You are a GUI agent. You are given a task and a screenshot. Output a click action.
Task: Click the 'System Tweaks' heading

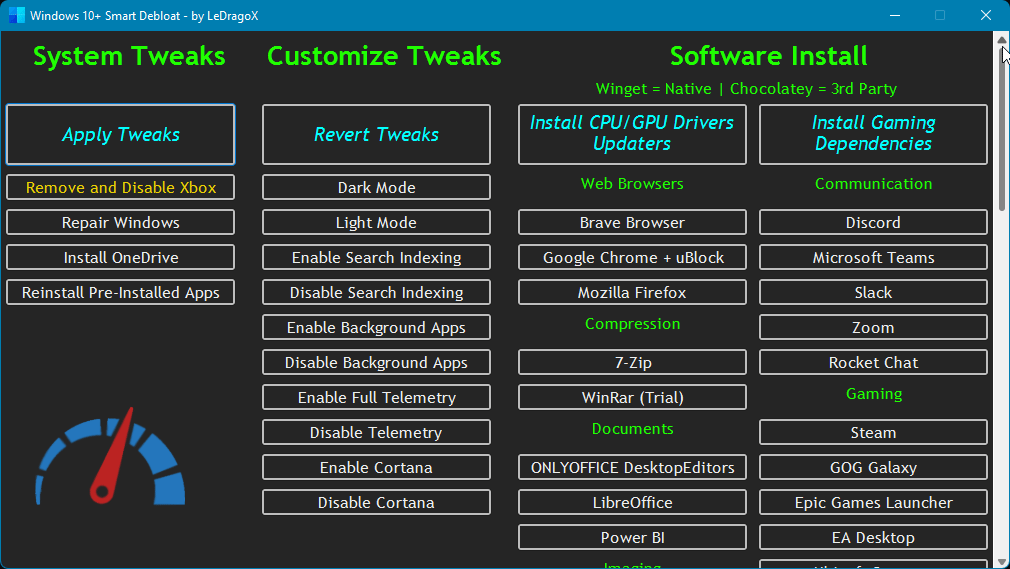pyautogui.click(x=129, y=56)
